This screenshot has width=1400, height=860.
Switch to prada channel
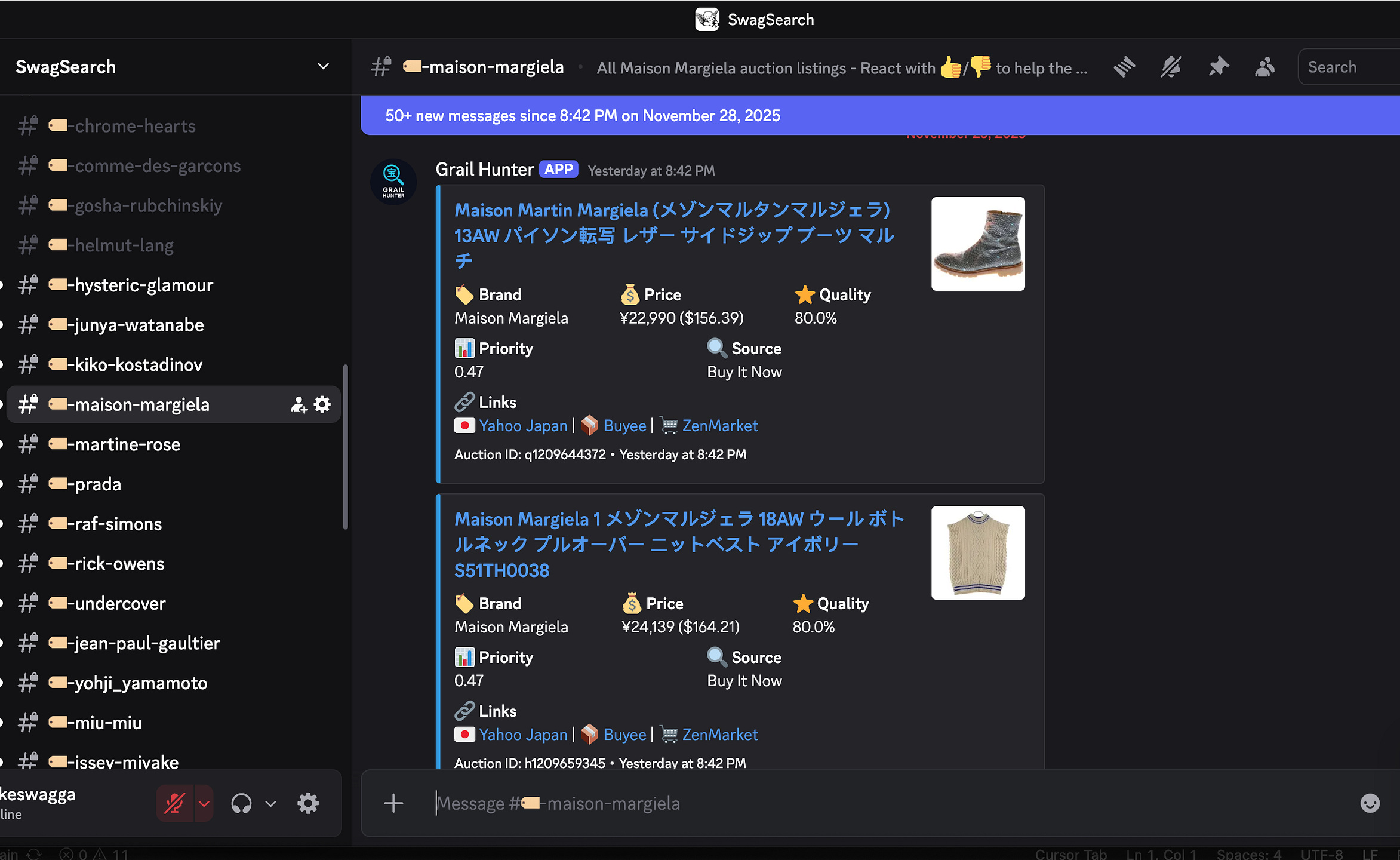coord(173,484)
